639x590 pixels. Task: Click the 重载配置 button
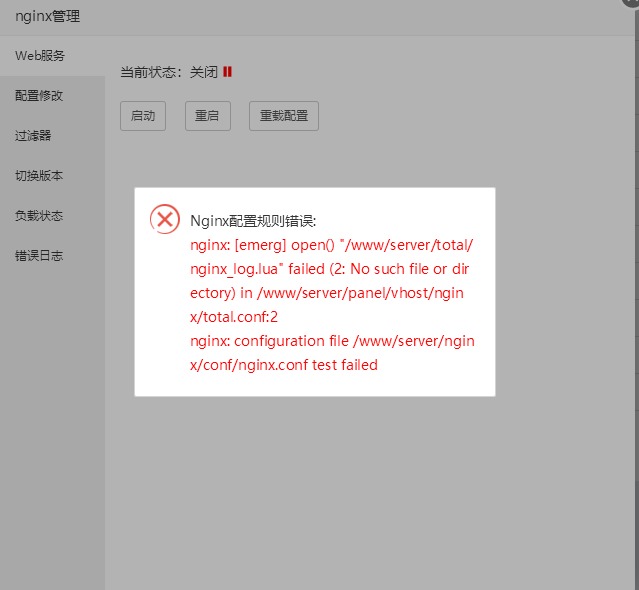click(x=284, y=116)
